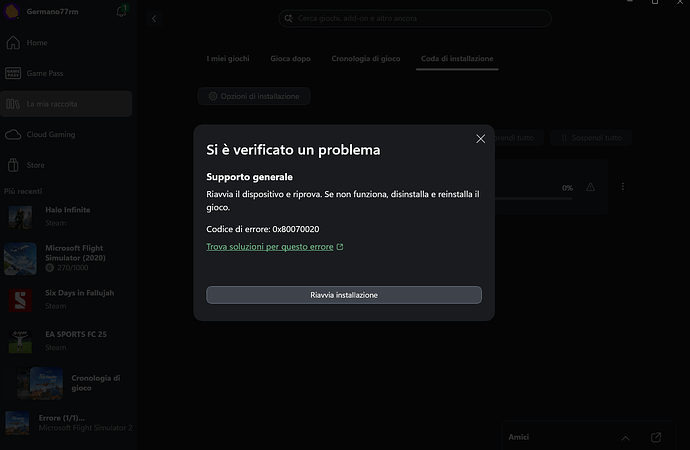Screen dimensions: 690x450
Task: Switch to the I miei giochi tab
Action: [229, 59]
